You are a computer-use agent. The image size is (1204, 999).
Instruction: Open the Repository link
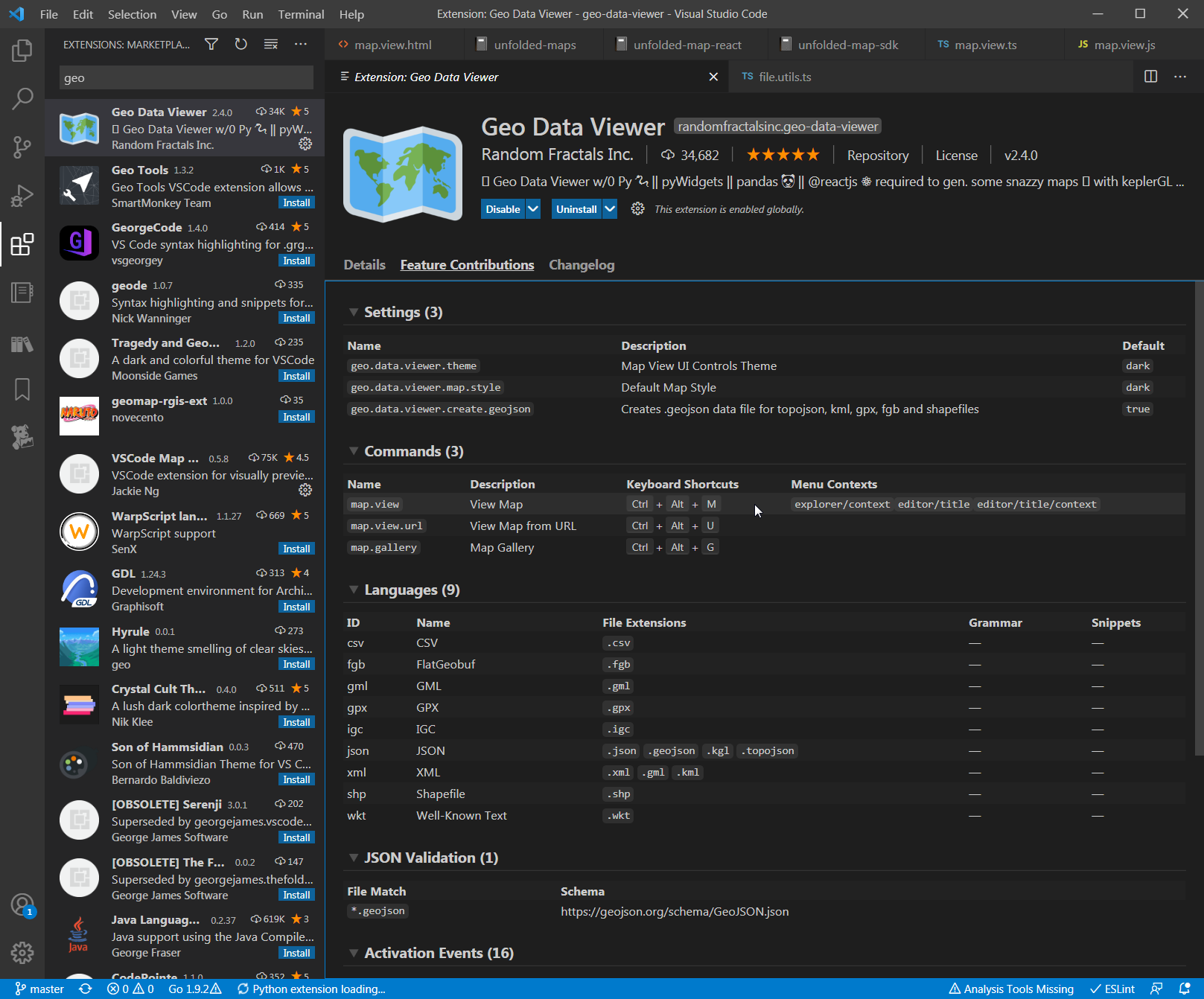coord(878,156)
